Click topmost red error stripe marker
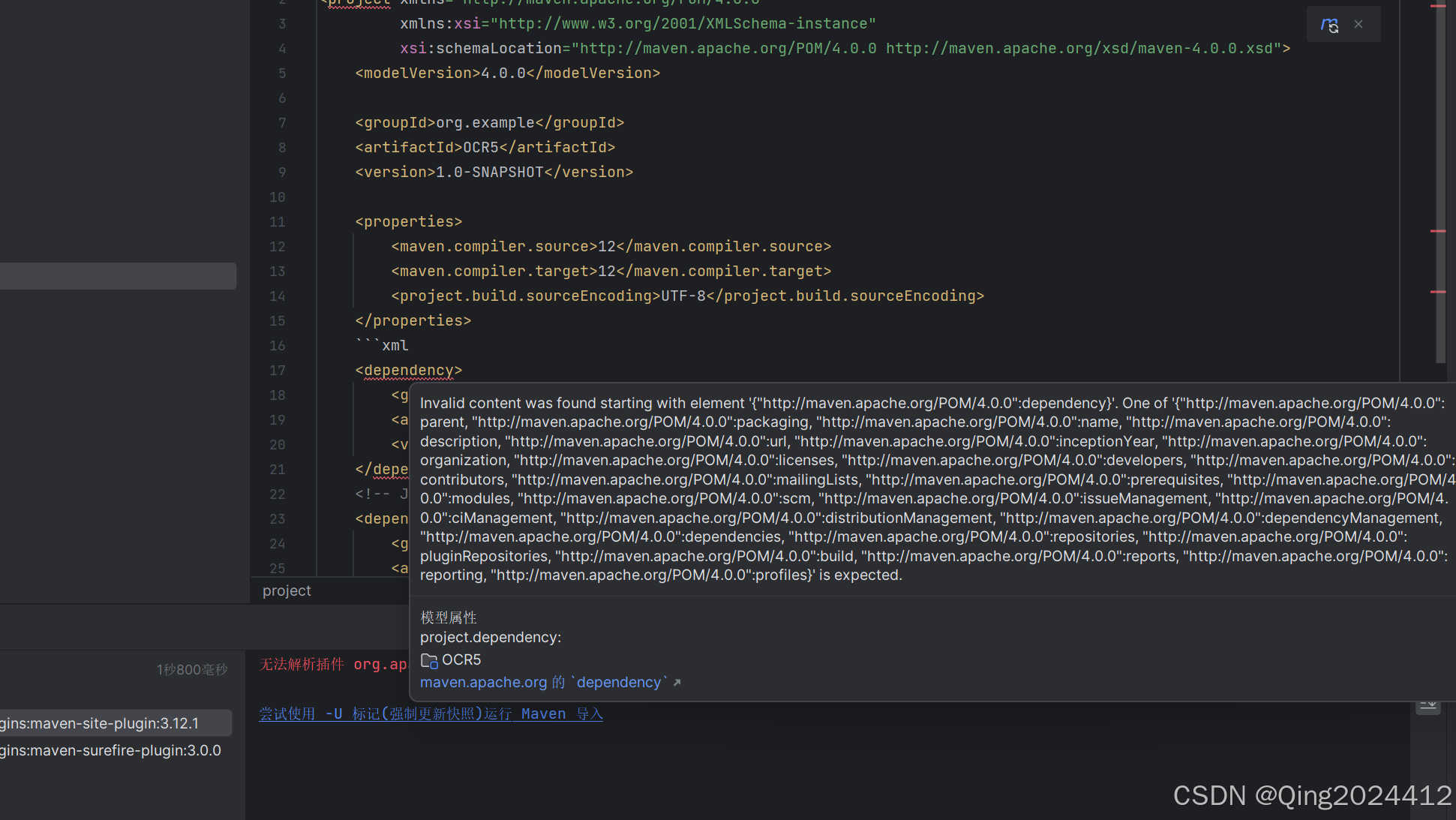 tap(1437, 6)
